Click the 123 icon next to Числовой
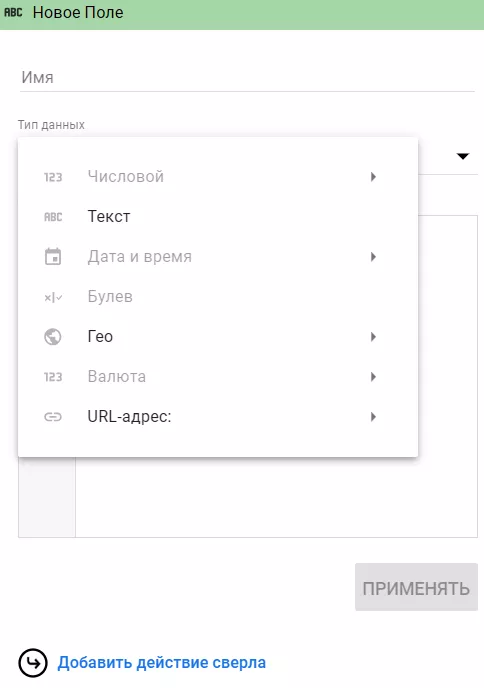The height and width of the screenshot is (688, 484). coord(53,177)
